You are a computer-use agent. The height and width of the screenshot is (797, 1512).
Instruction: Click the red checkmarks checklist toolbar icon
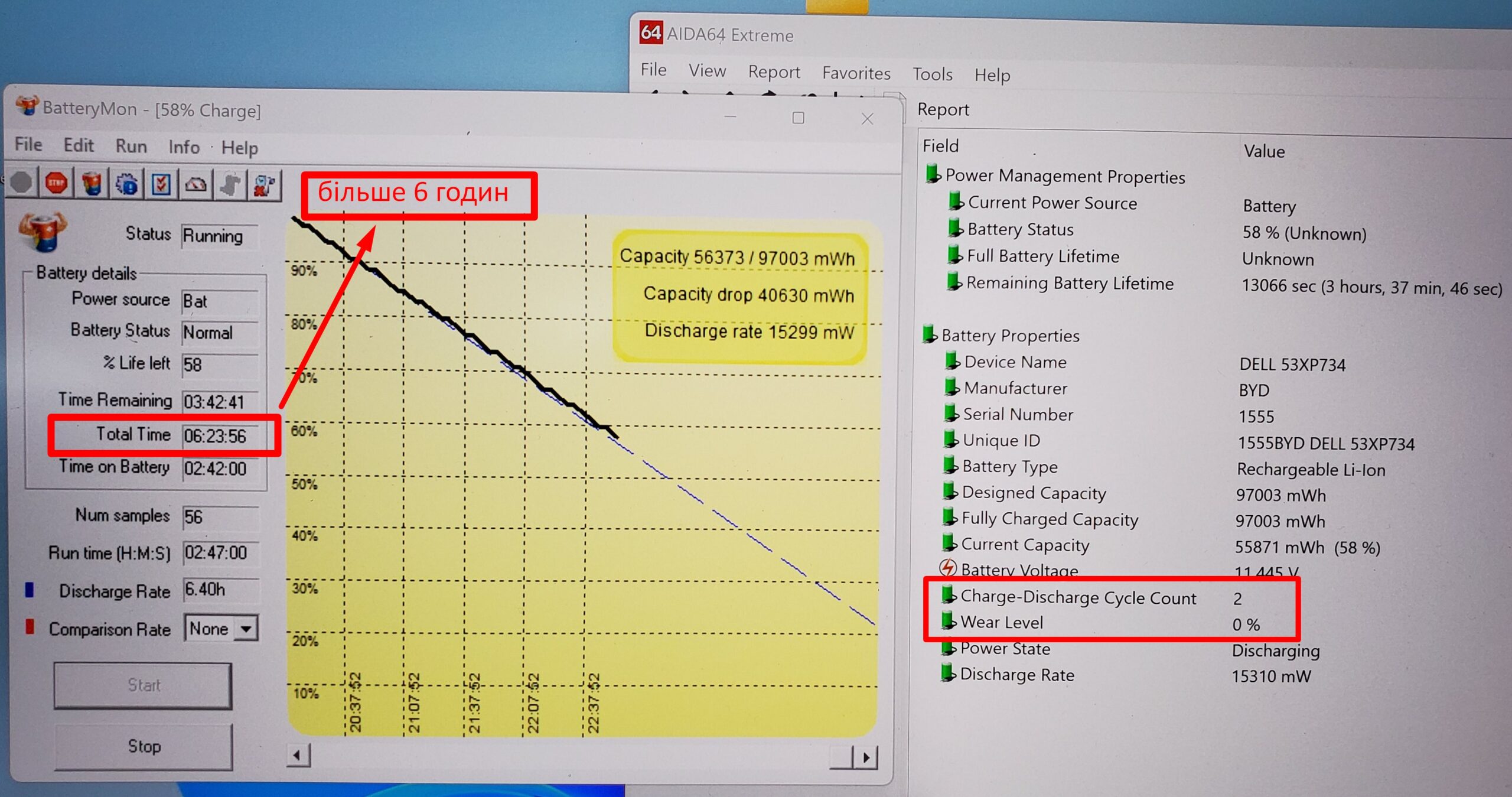[161, 185]
